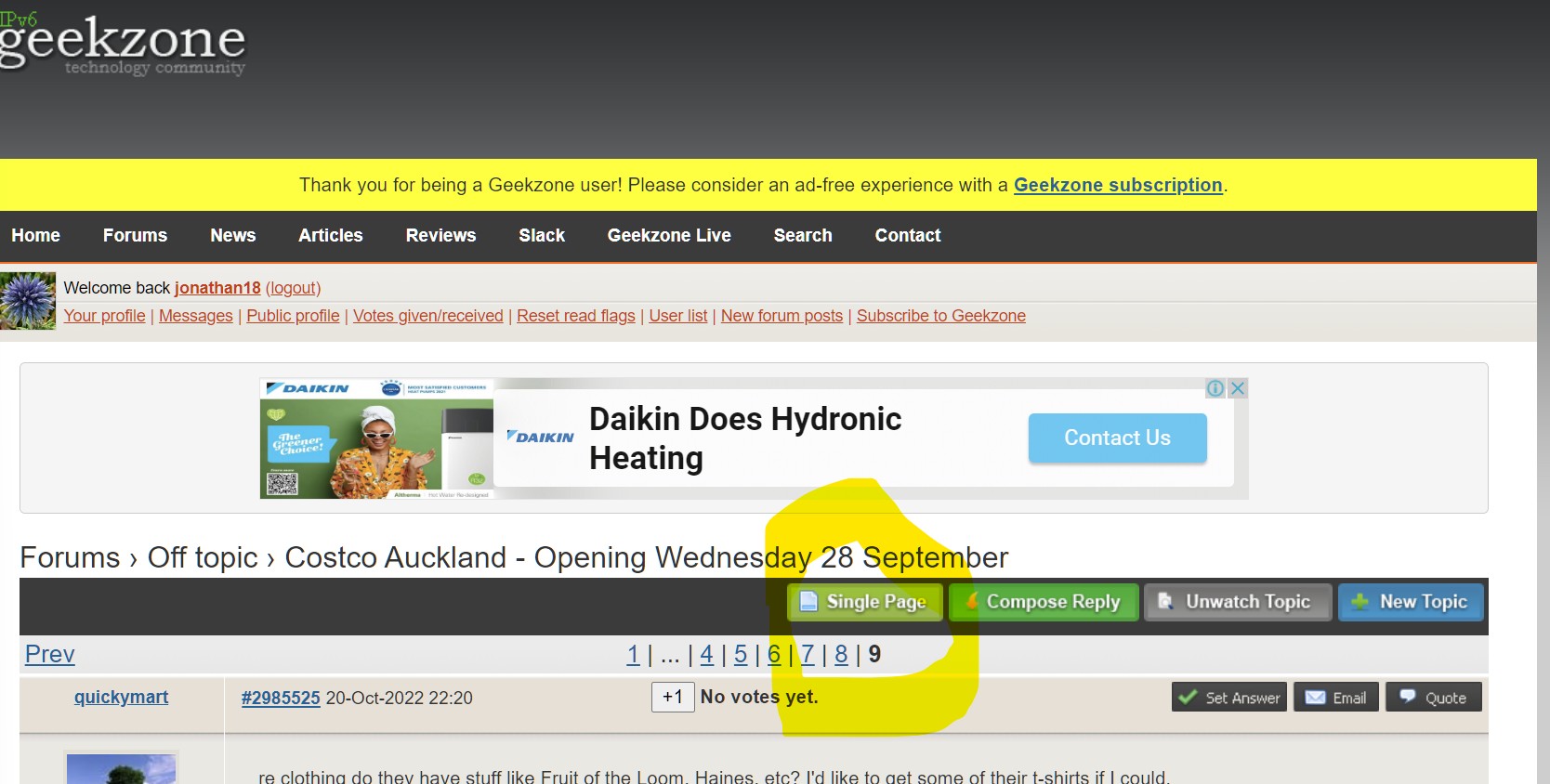This screenshot has width=1550, height=784.
Task: Open the User list link
Action: [x=678, y=316]
